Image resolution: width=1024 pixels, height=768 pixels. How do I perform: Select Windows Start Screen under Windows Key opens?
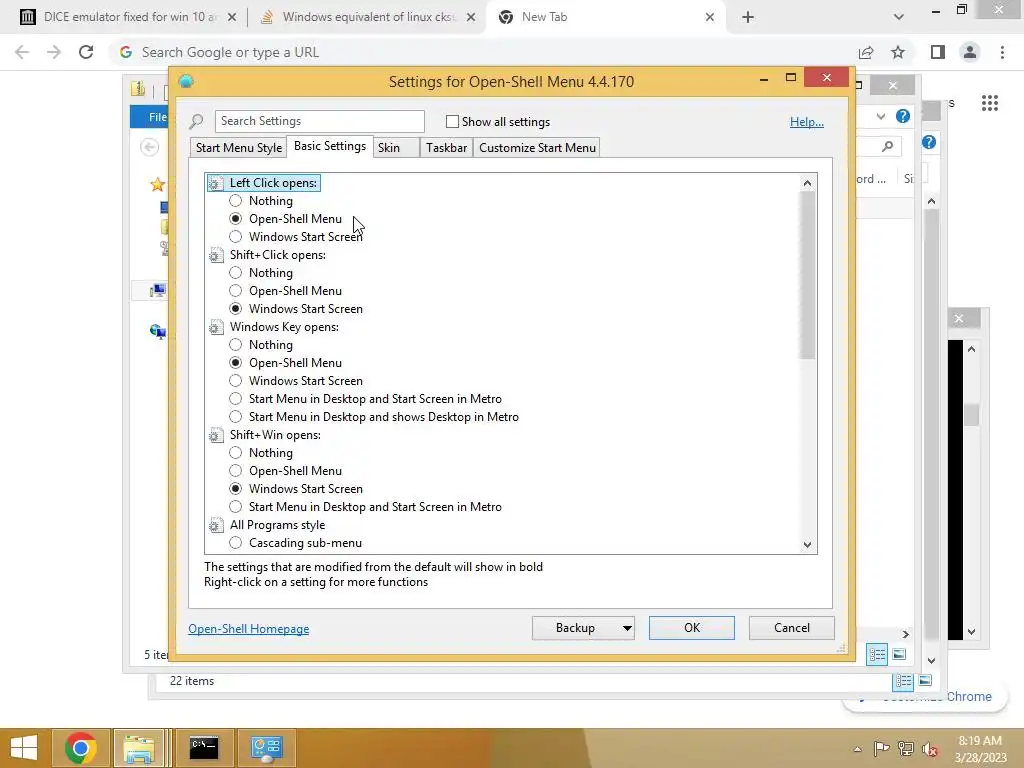pyautogui.click(x=235, y=381)
